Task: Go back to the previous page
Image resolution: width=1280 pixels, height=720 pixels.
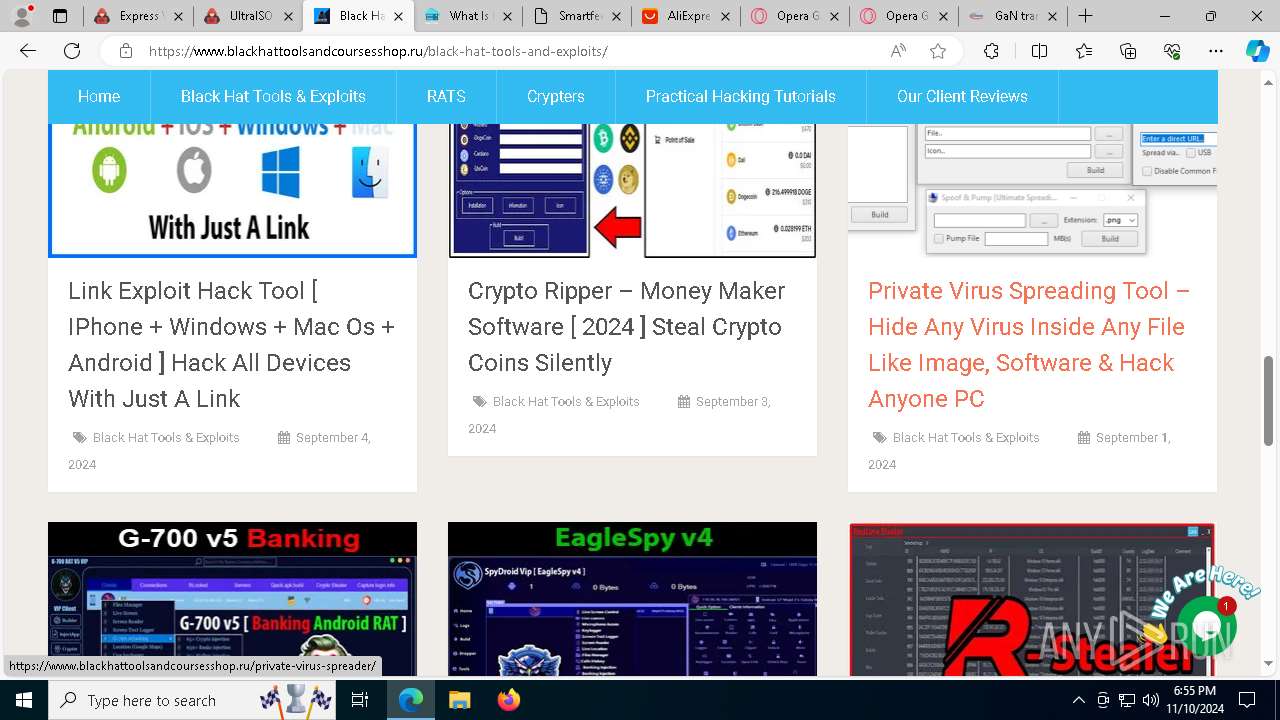Action: point(28,51)
